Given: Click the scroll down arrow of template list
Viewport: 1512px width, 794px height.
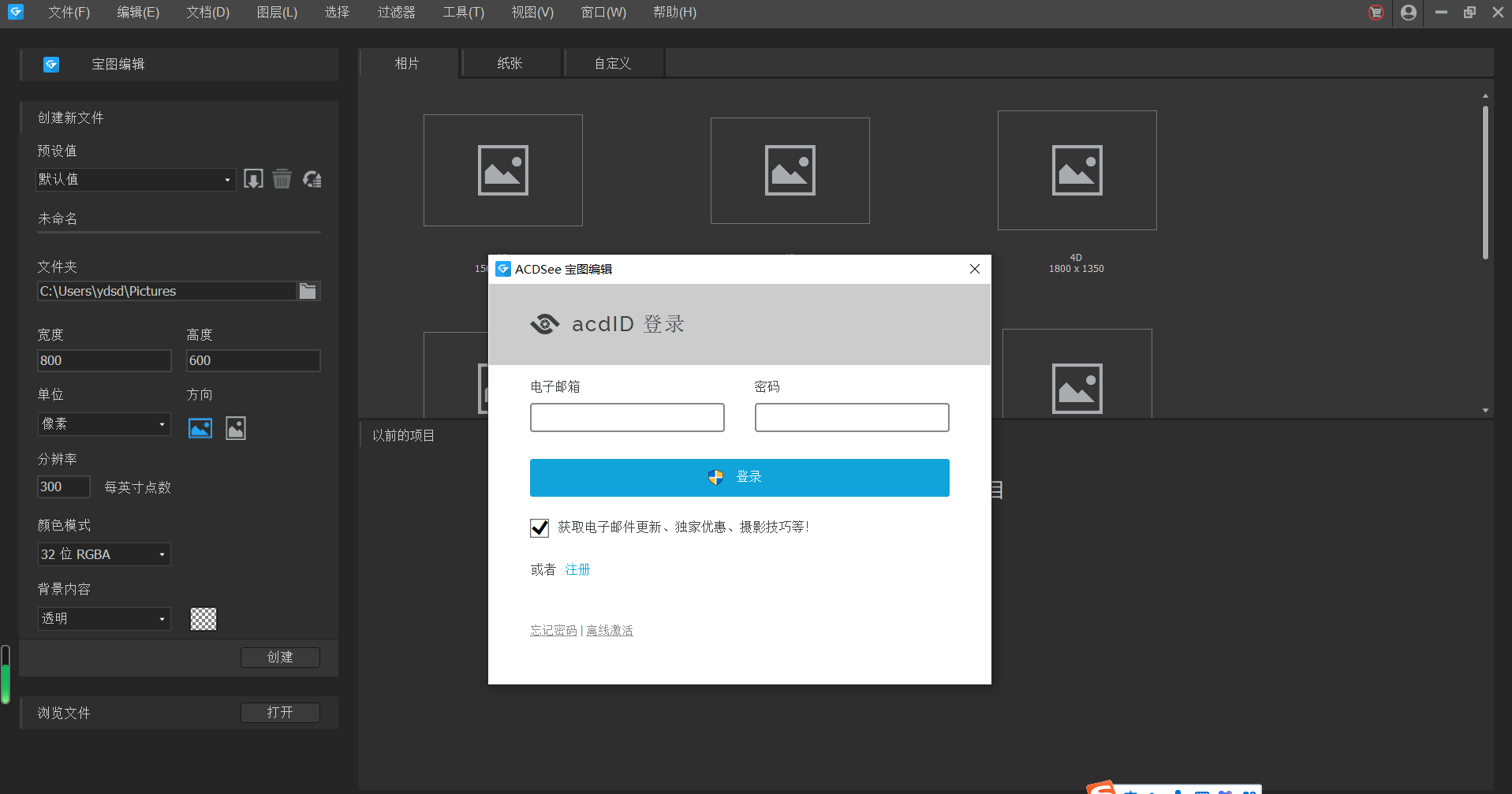Looking at the screenshot, I should 1485,411.
